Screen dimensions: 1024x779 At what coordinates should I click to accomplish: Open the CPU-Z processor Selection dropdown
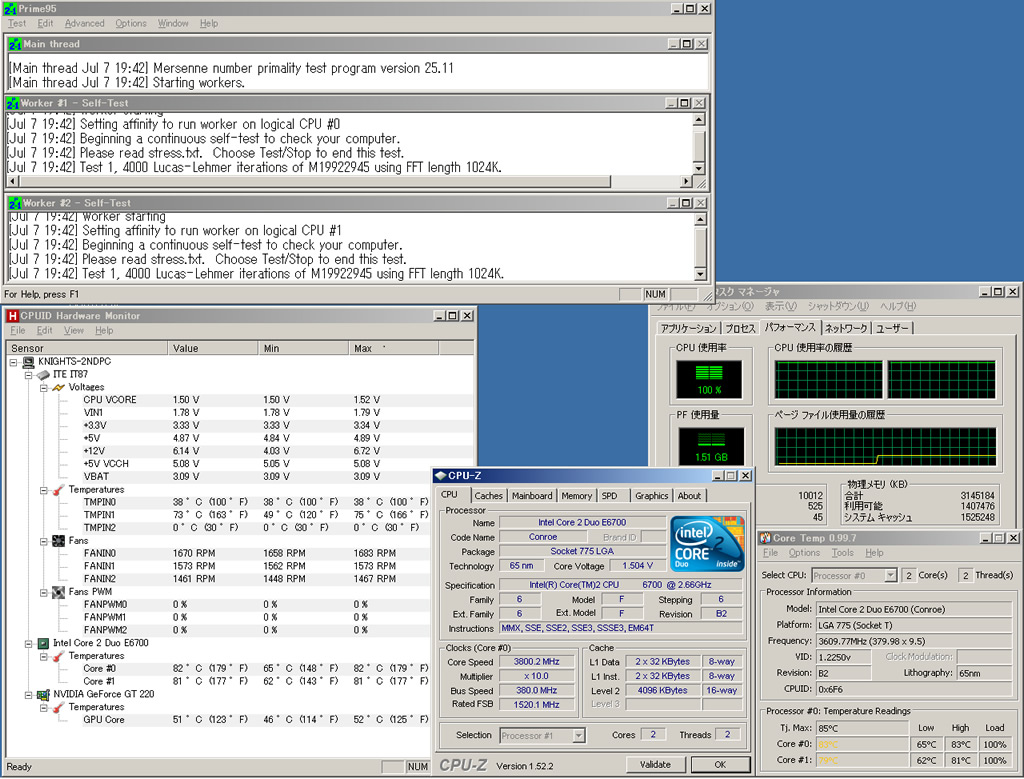[579, 736]
